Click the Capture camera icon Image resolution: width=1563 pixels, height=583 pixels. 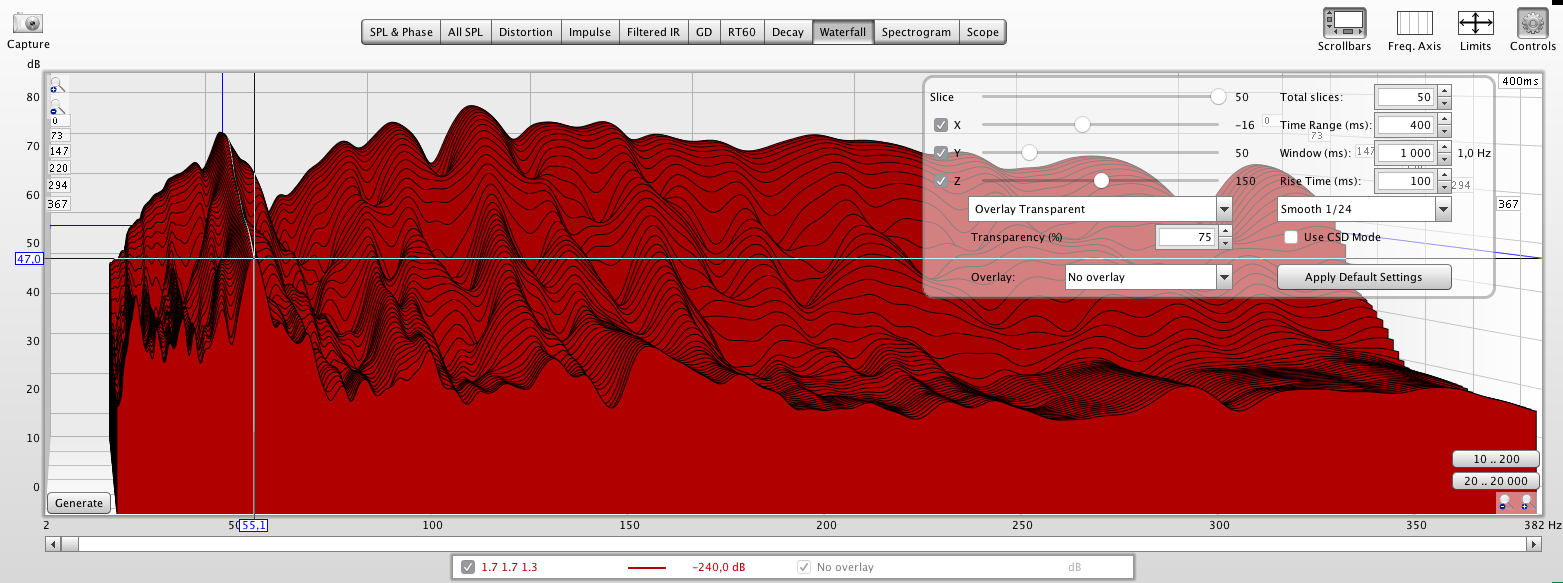28,23
